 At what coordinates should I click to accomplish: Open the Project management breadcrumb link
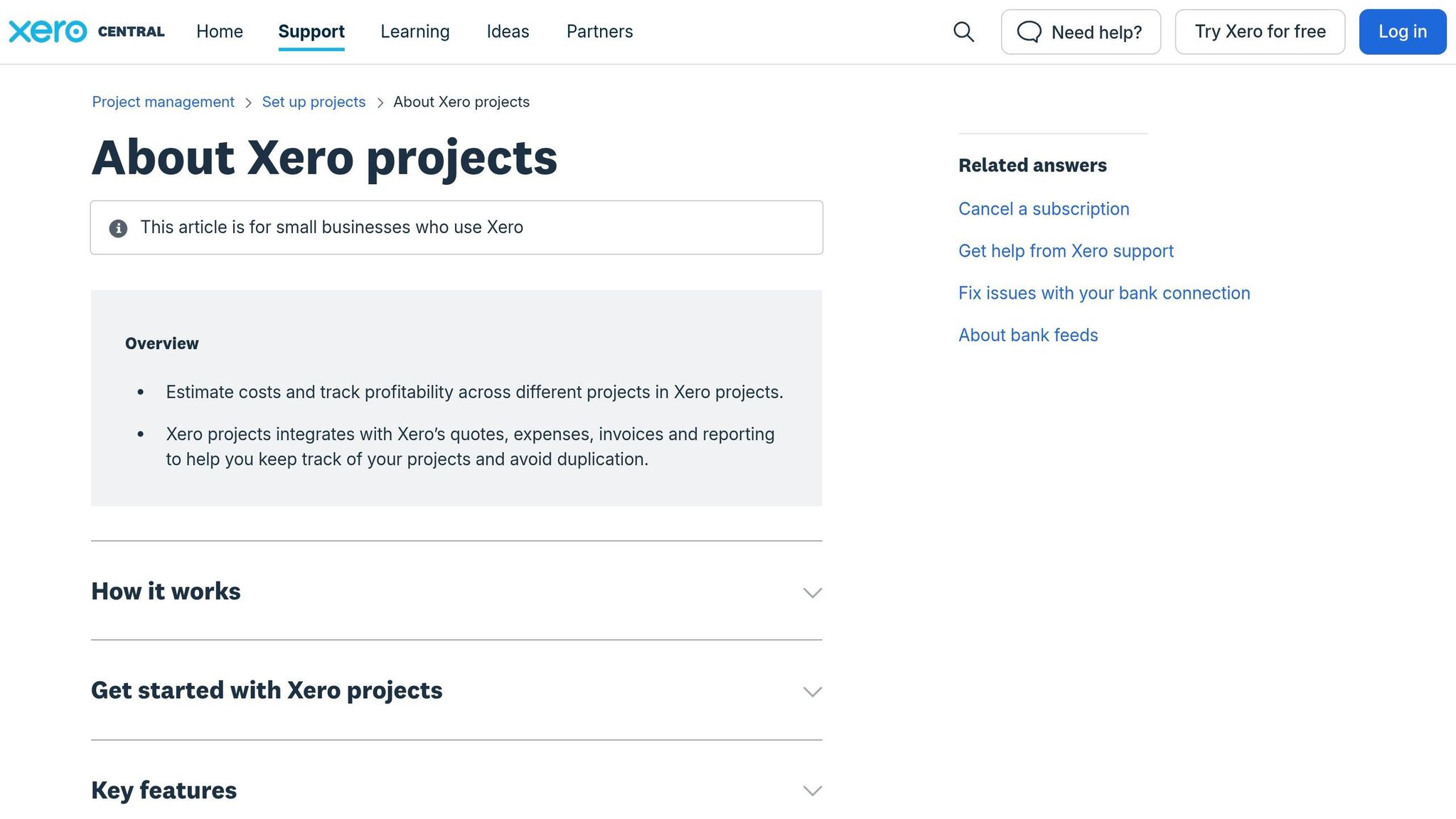pos(163,102)
